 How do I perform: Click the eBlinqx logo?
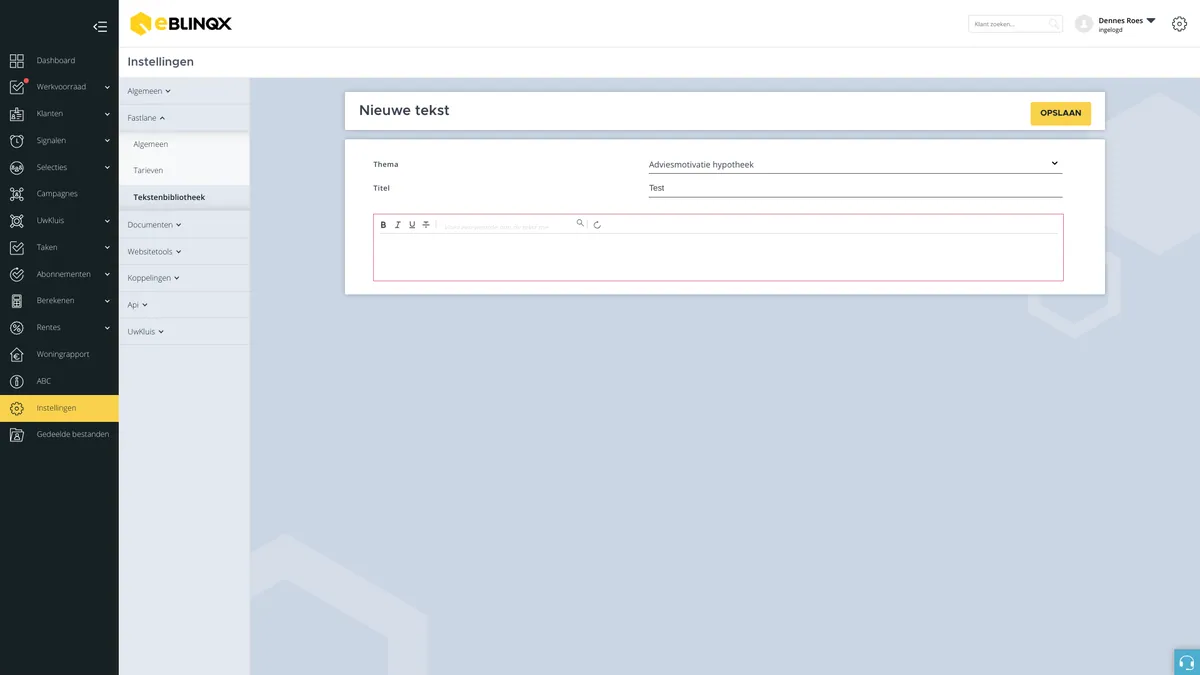coord(181,24)
